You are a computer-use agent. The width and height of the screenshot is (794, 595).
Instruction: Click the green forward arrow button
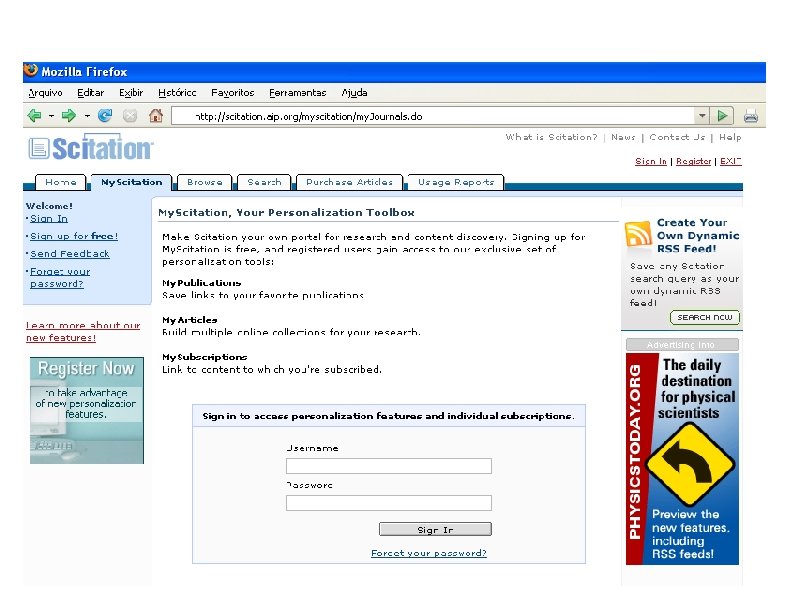(x=69, y=116)
